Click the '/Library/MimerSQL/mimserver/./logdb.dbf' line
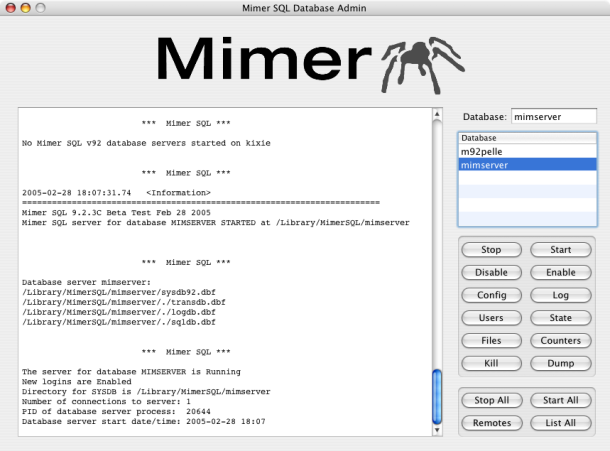 point(119,312)
